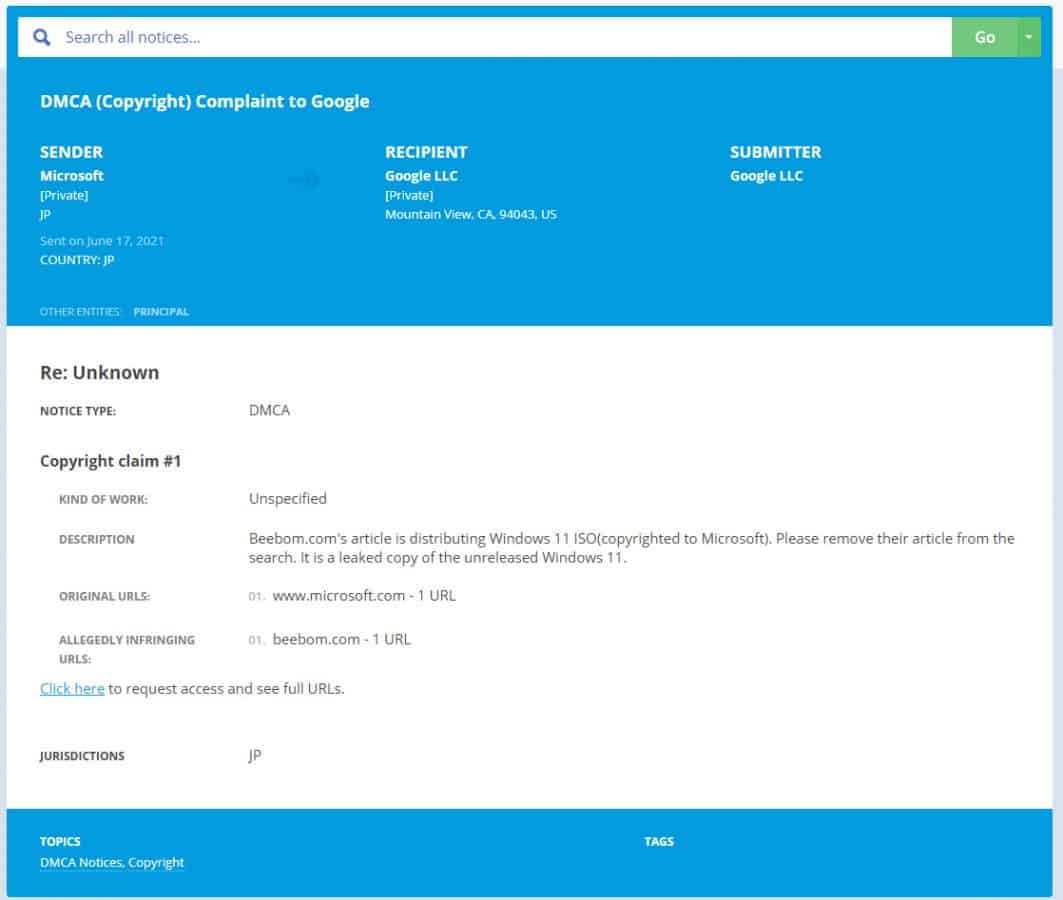The width and height of the screenshot is (1063, 900).
Task: Switch to the Principal tab
Action: tap(161, 312)
